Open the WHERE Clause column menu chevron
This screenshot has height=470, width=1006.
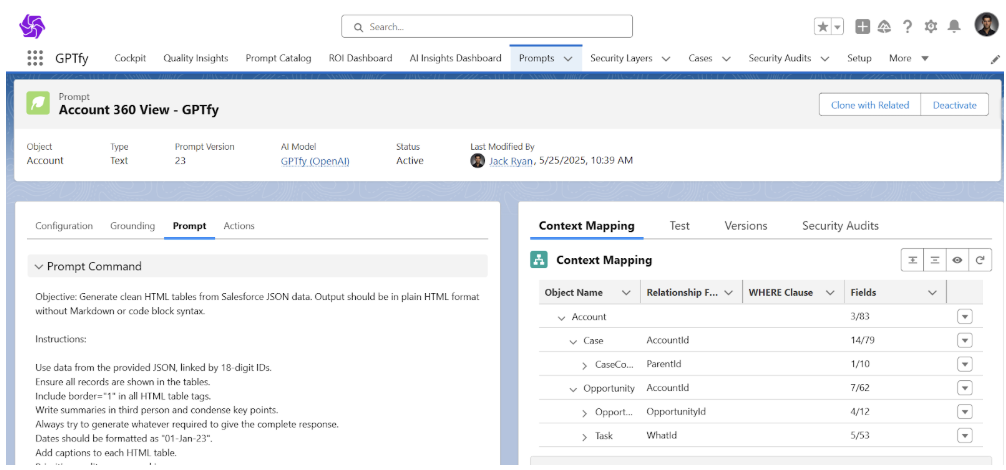click(830, 292)
